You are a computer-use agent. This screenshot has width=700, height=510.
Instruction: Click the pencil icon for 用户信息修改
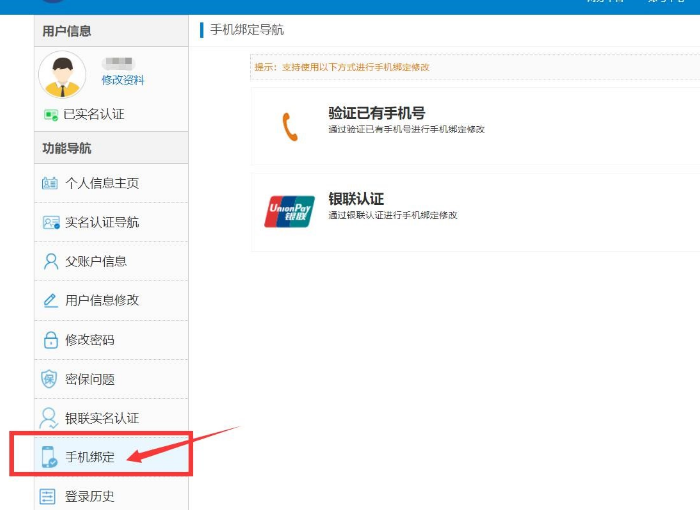tap(50, 301)
